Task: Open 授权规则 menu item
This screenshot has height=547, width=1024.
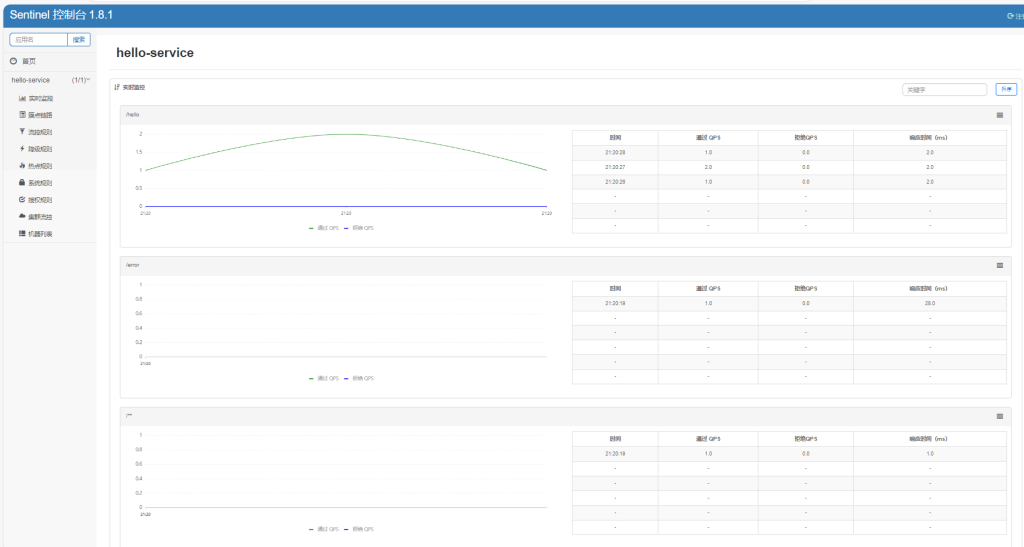Action: (x=40, y=200)
